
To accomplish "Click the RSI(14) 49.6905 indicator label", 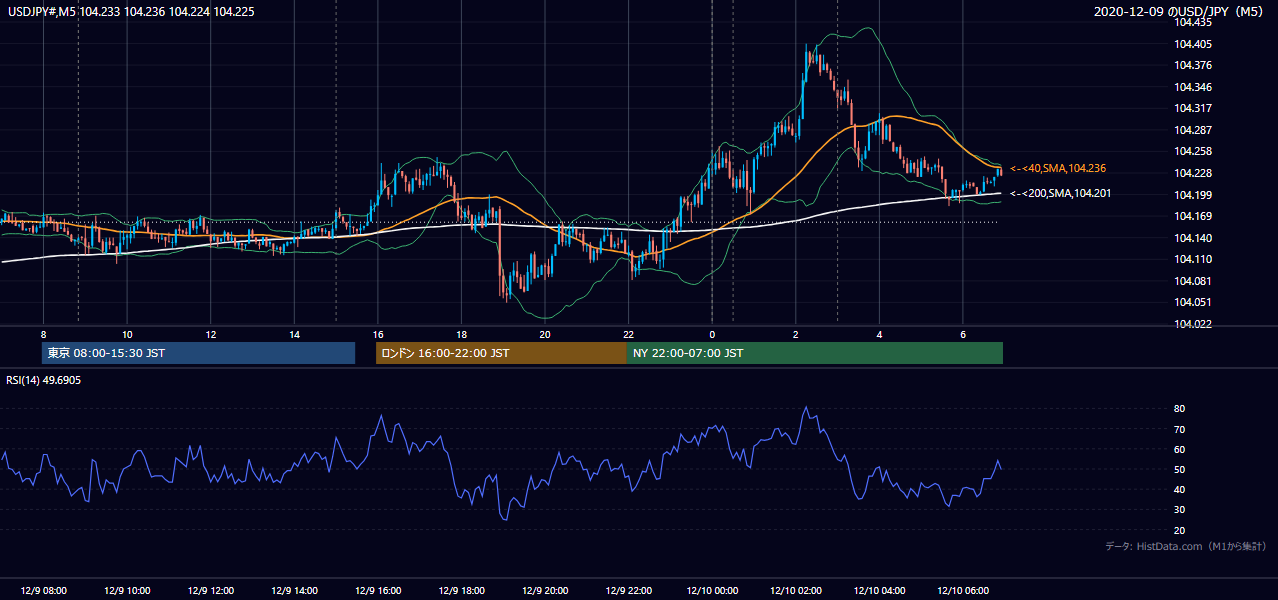I will [44, 380].
